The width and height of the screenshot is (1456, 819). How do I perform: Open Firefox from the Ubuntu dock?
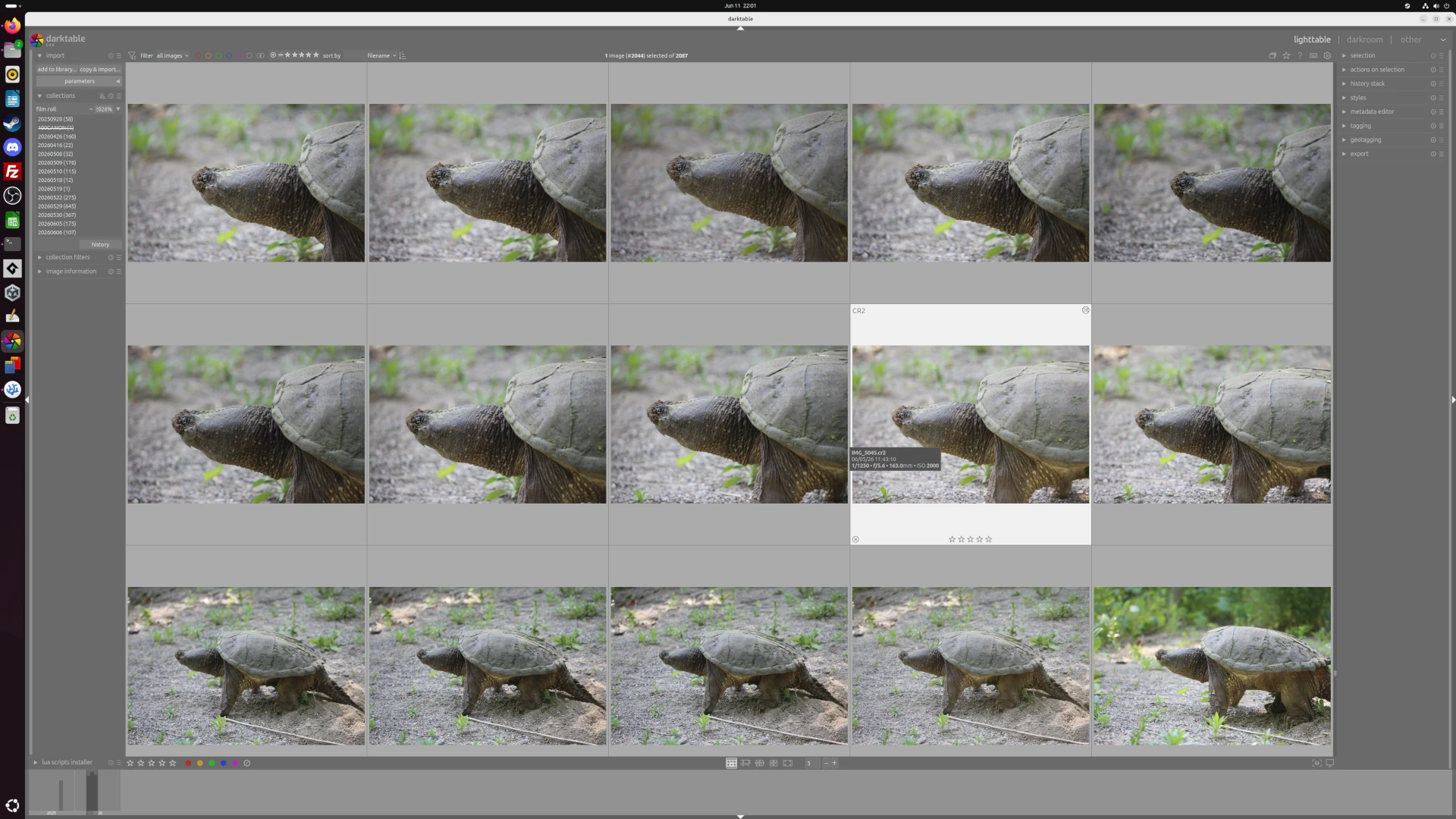[x=12, y=26]
